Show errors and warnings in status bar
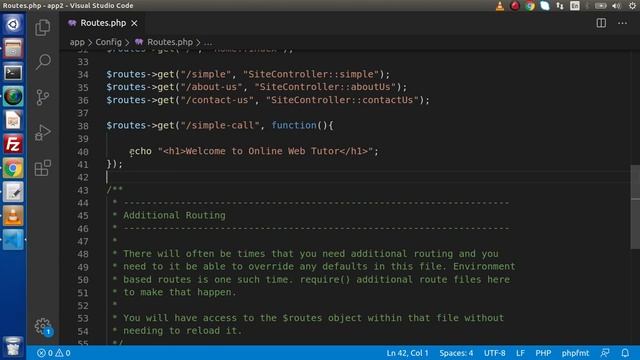This screenshot has height=360, width=640. [x=53, y=353]
